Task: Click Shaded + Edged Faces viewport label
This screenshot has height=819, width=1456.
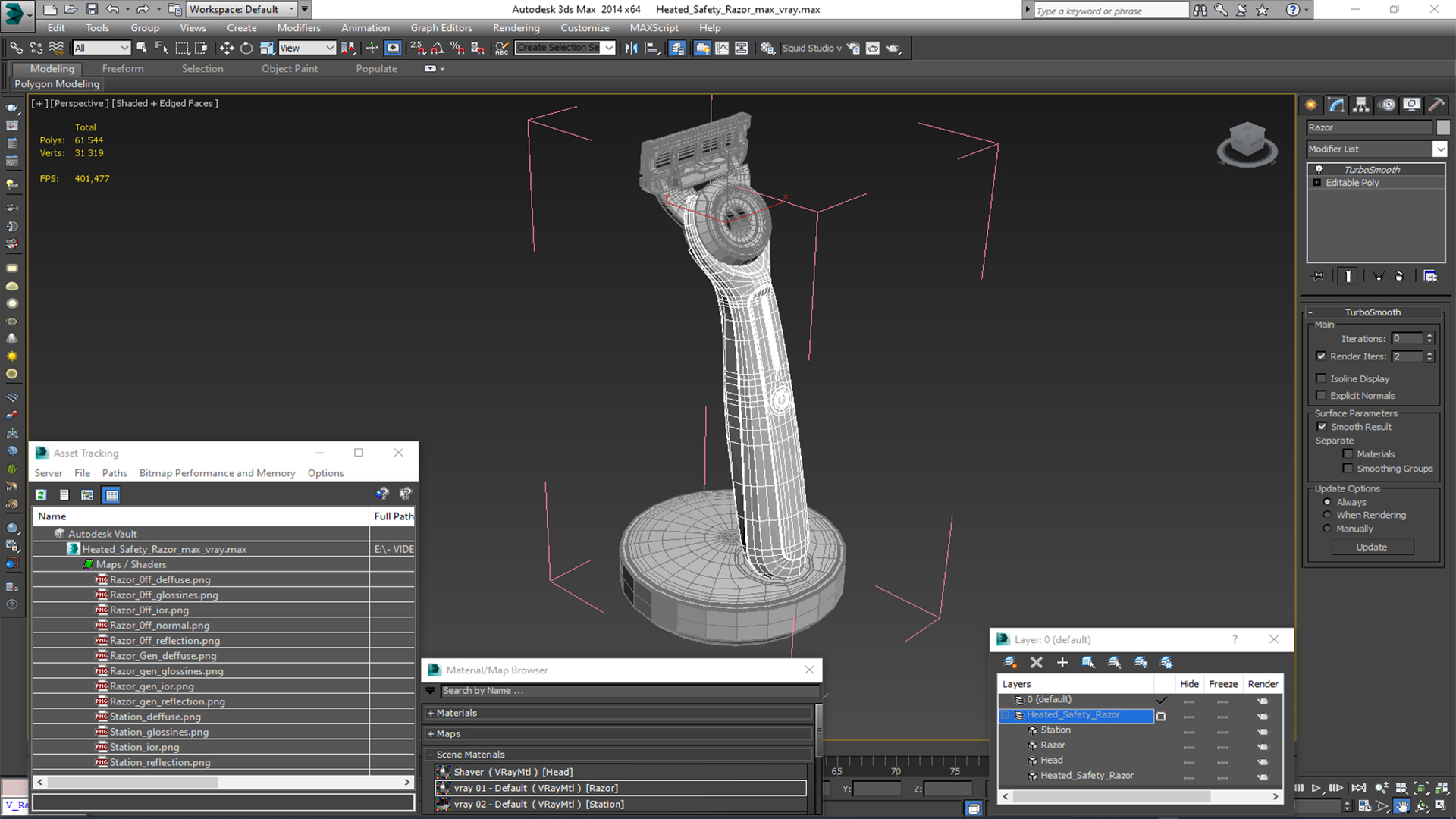Action: tap(166, 103)
